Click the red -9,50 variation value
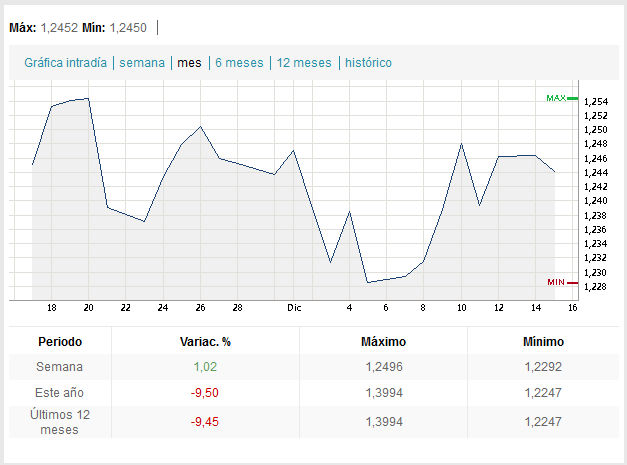This screenshot has width=627, height=465. click(x=204, y=394)
